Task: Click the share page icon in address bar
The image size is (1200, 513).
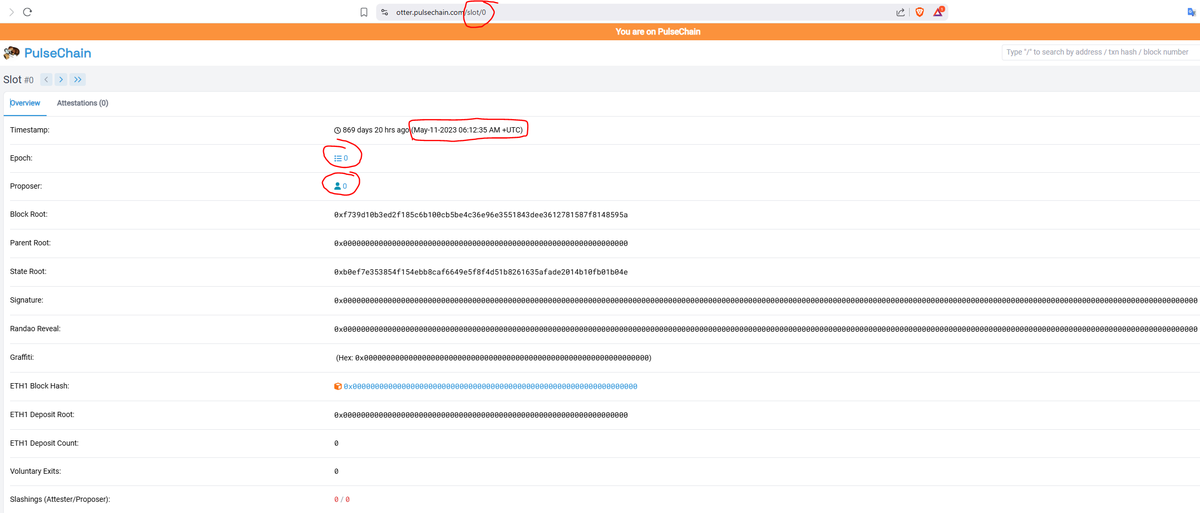Action: (x=900, y=12)
